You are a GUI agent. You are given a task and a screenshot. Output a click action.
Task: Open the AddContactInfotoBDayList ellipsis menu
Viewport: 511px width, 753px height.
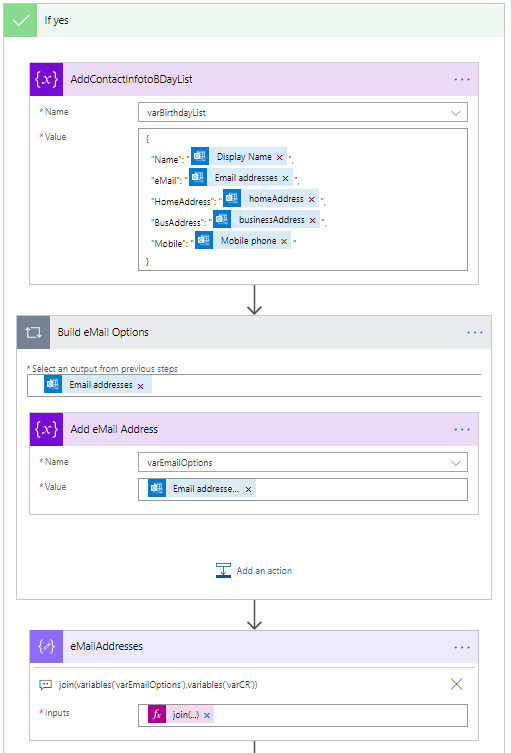pyautogui.click(x=462, y=80)
